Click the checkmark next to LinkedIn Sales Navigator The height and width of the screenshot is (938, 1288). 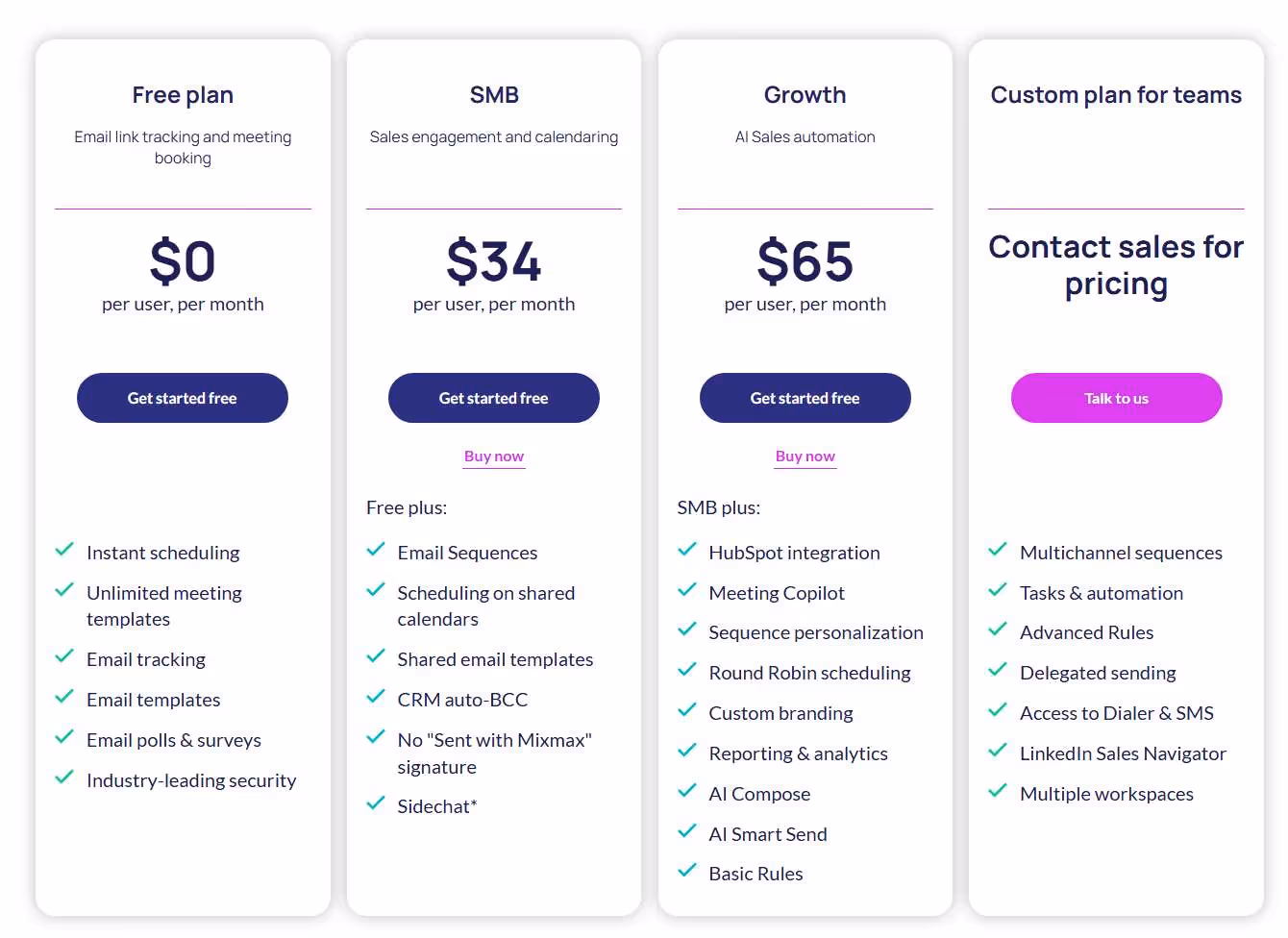click(x=998, y=753)
